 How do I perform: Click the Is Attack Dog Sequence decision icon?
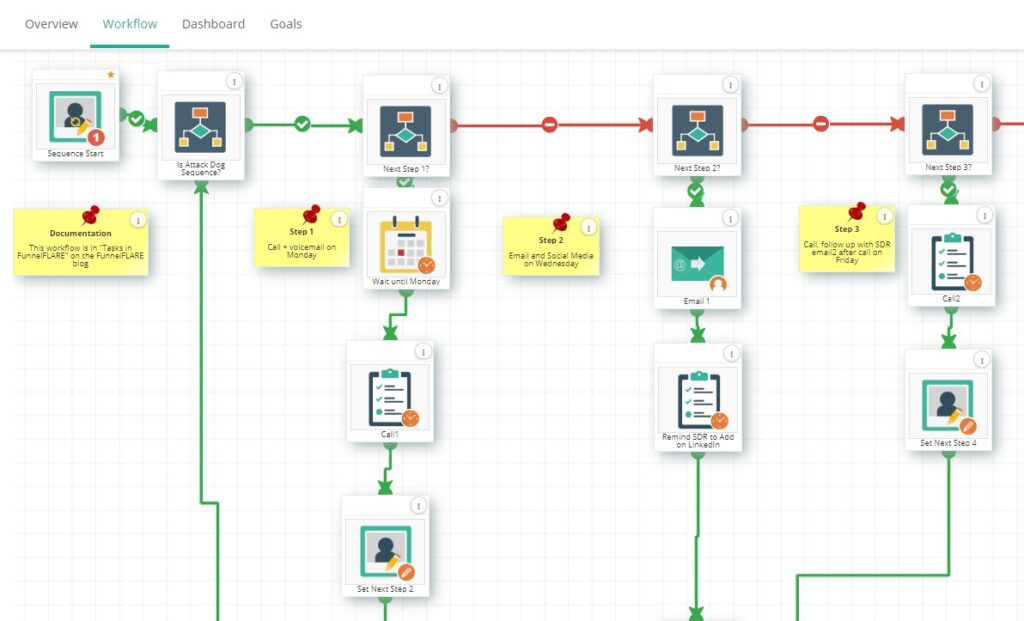203,124
